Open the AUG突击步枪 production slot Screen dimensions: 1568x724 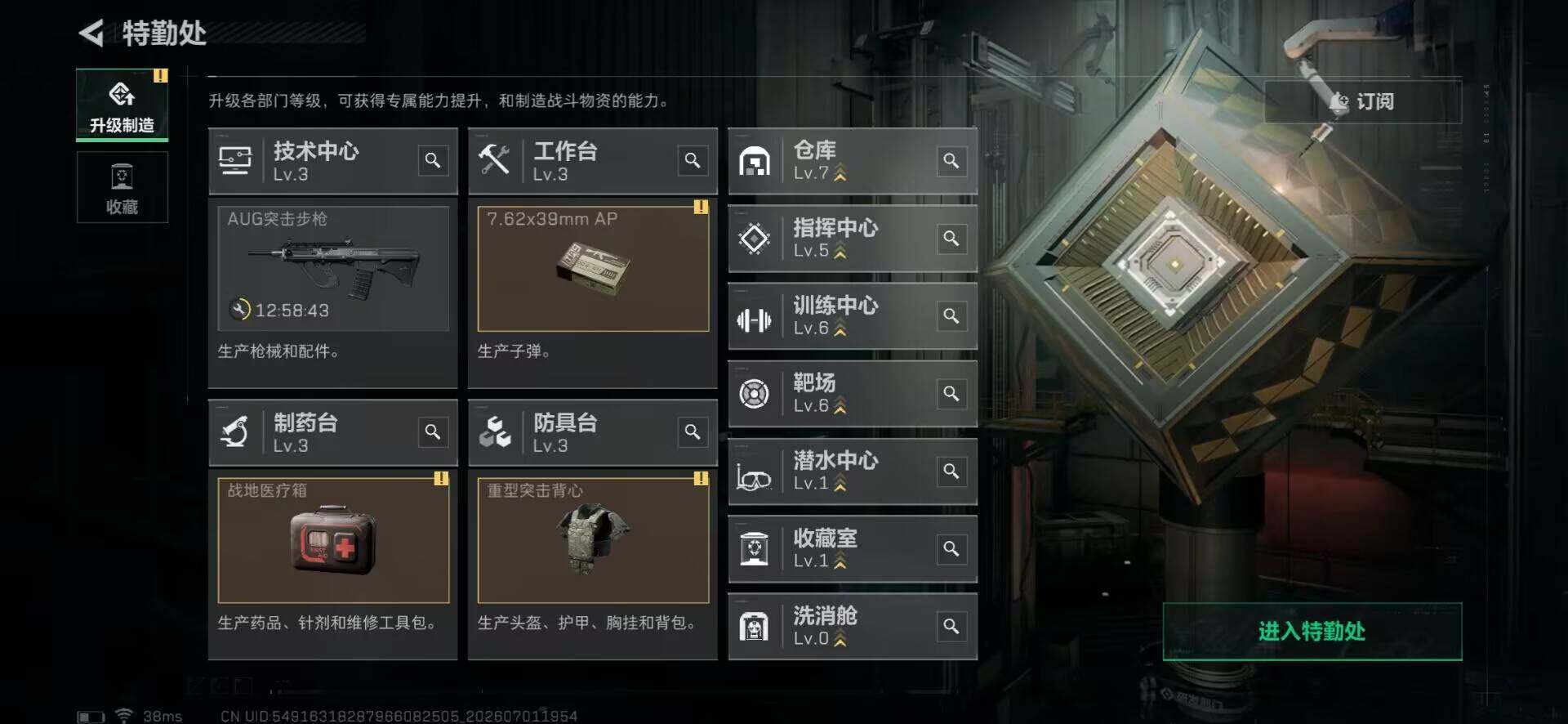click(333, 268)
